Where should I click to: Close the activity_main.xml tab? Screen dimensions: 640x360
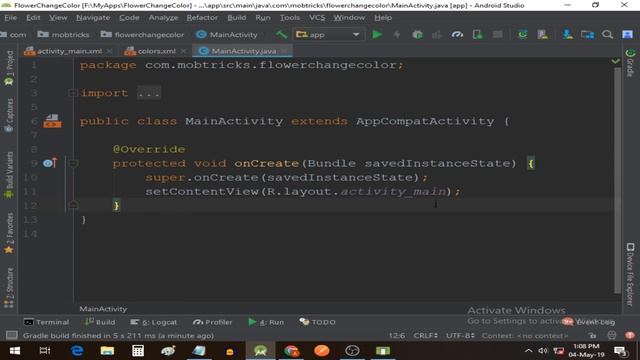pyautogui.click(x=109, y=51)
